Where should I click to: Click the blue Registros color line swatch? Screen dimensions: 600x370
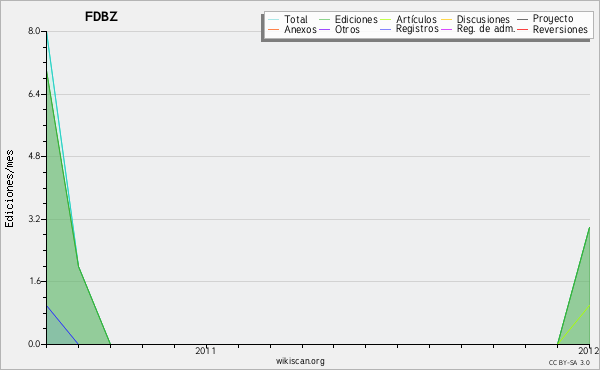385,29
